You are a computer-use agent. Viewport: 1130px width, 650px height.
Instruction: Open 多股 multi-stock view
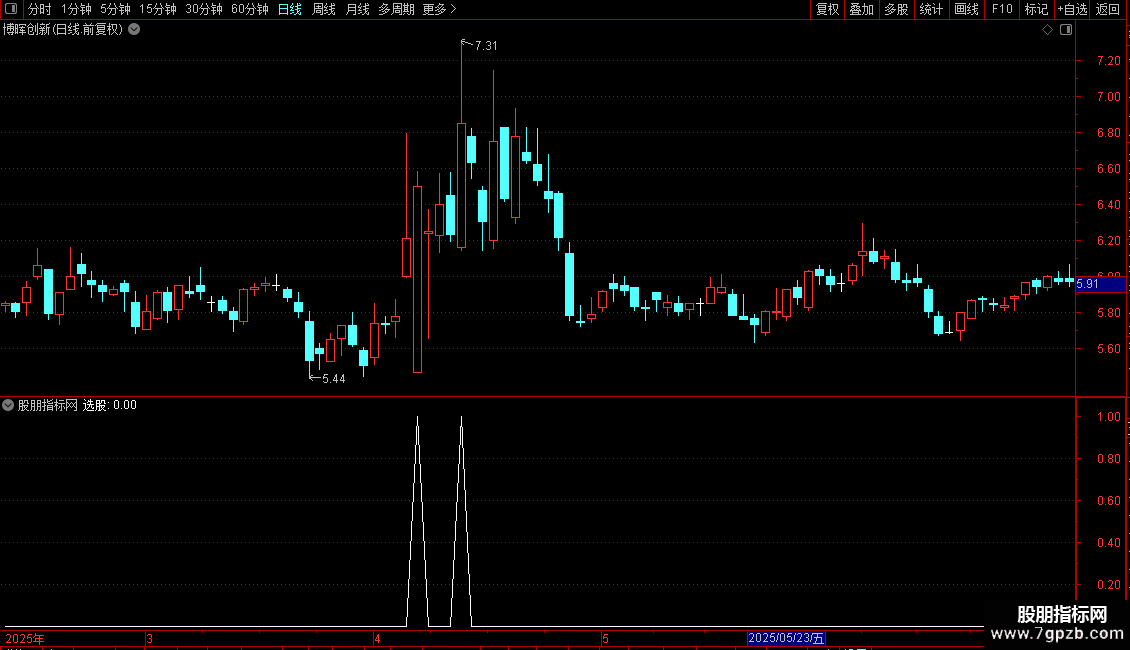click(x=896, y=9)
